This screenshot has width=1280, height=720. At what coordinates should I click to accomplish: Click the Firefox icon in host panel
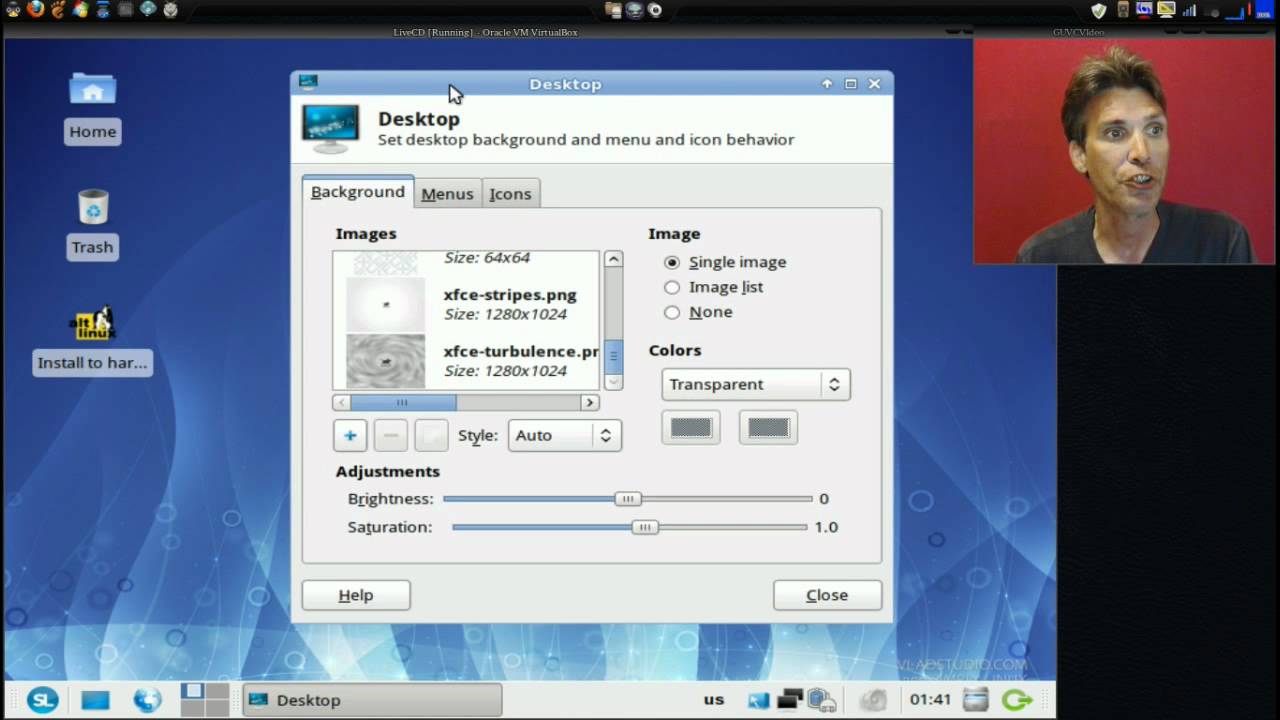36,10
